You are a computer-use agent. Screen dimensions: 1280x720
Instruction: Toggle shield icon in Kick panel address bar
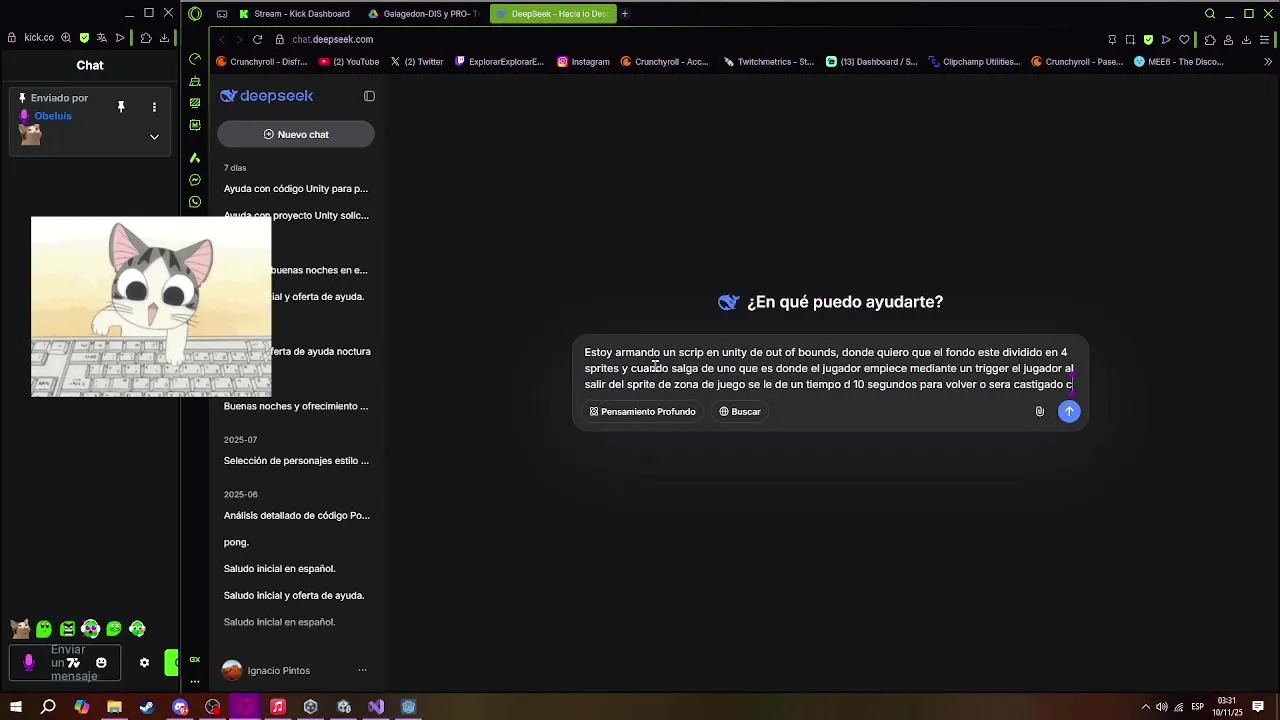(84, 38)
